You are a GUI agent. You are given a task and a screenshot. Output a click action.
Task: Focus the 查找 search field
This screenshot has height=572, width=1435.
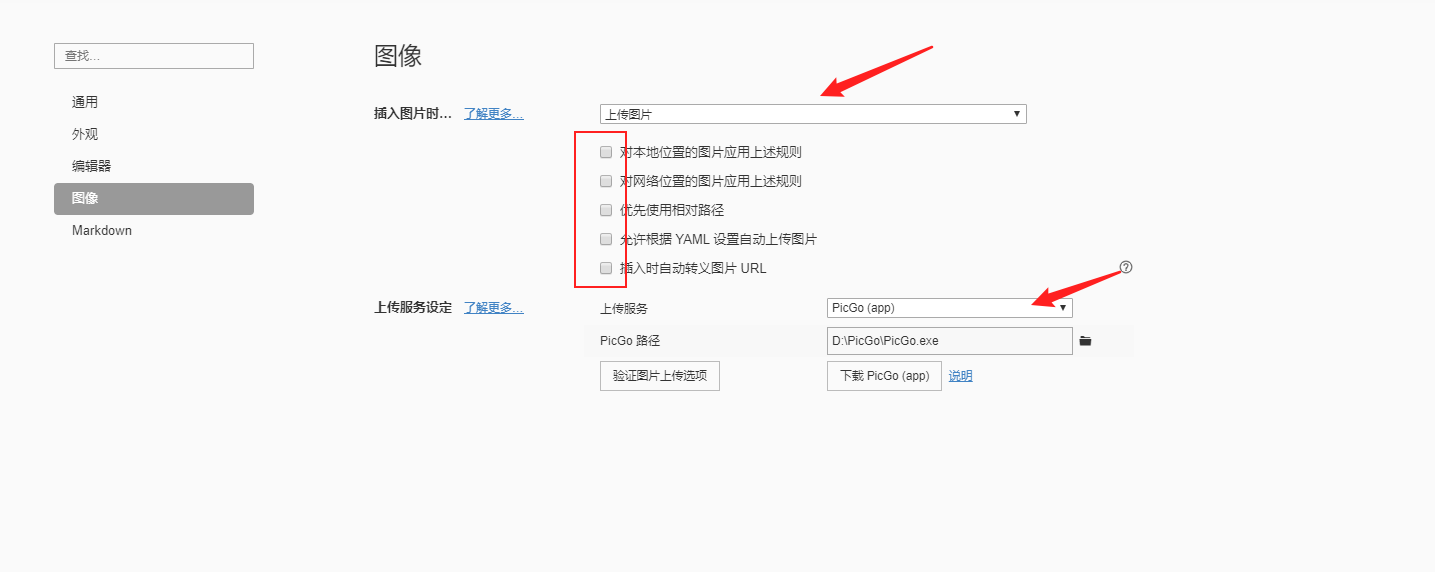pyautogui.click(x=154, y=56)
